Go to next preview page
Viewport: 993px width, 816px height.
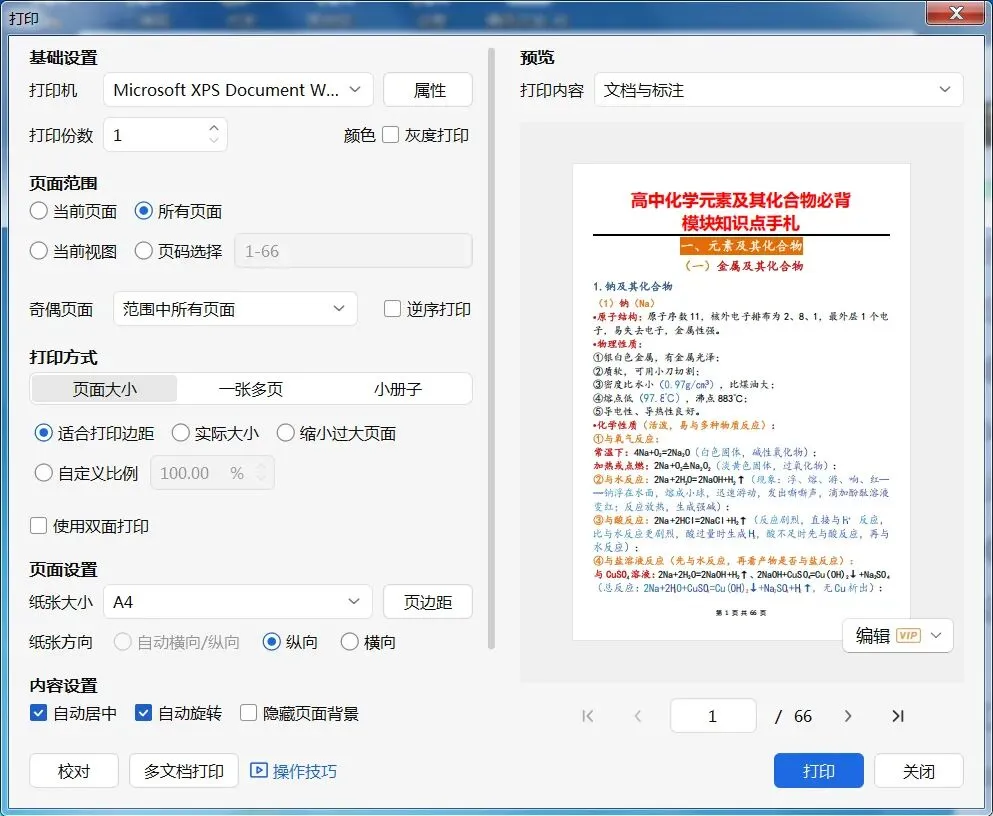coord(848,716)
